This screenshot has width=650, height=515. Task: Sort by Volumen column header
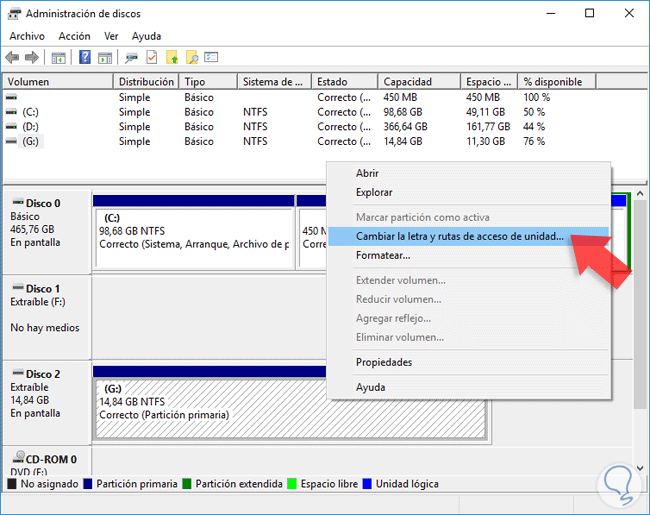point(58,82)
